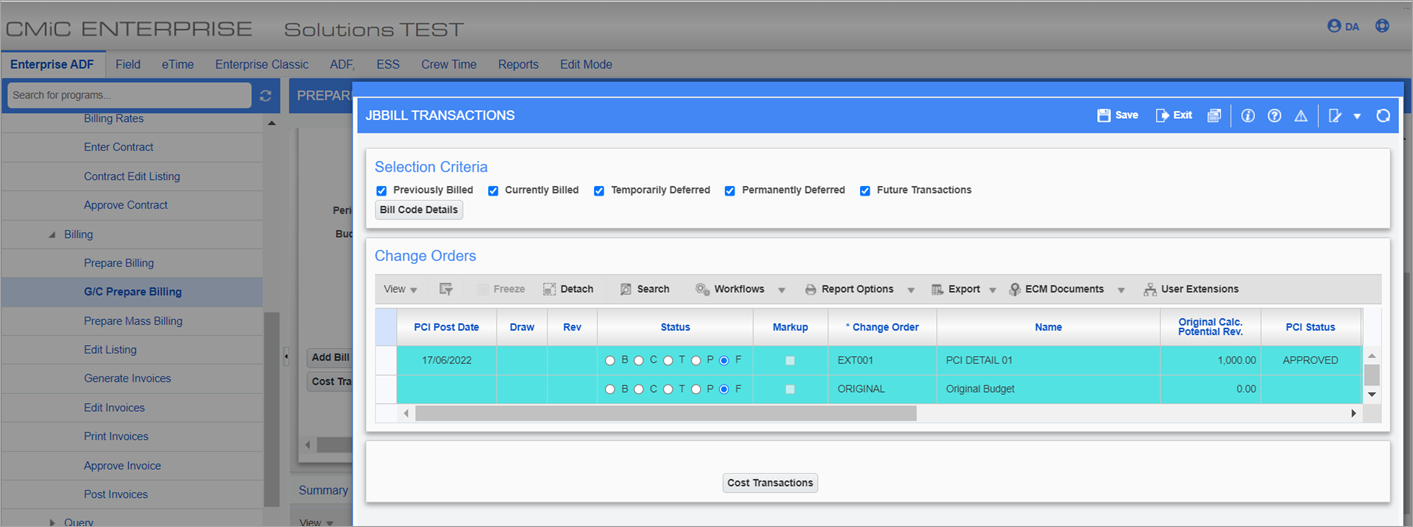The image size is (1413, 527).
Task: Click the user profile DA icon
Action: point(1343,26)
